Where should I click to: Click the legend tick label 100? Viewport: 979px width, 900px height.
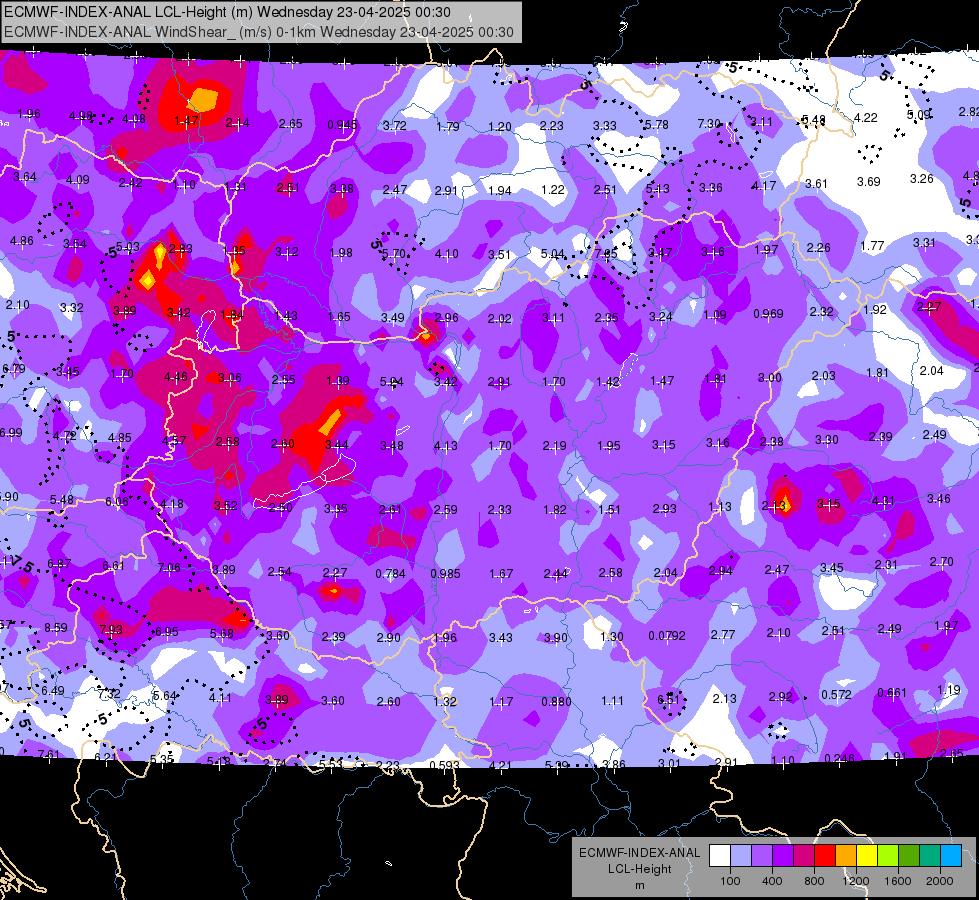pos(730,881)
